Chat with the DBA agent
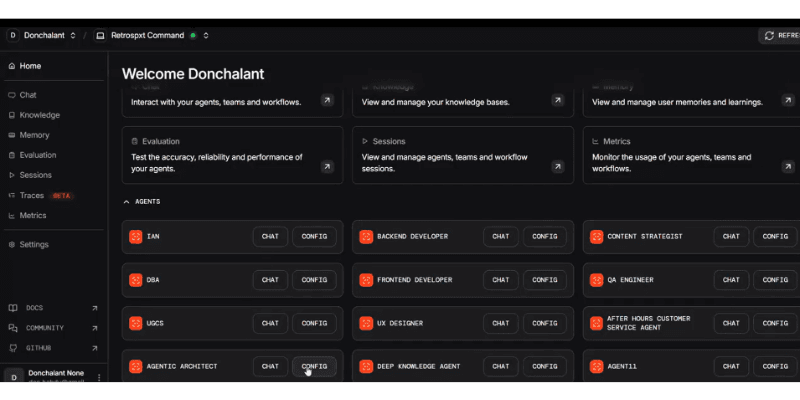The image size is (800, 400). pos(270,280)
